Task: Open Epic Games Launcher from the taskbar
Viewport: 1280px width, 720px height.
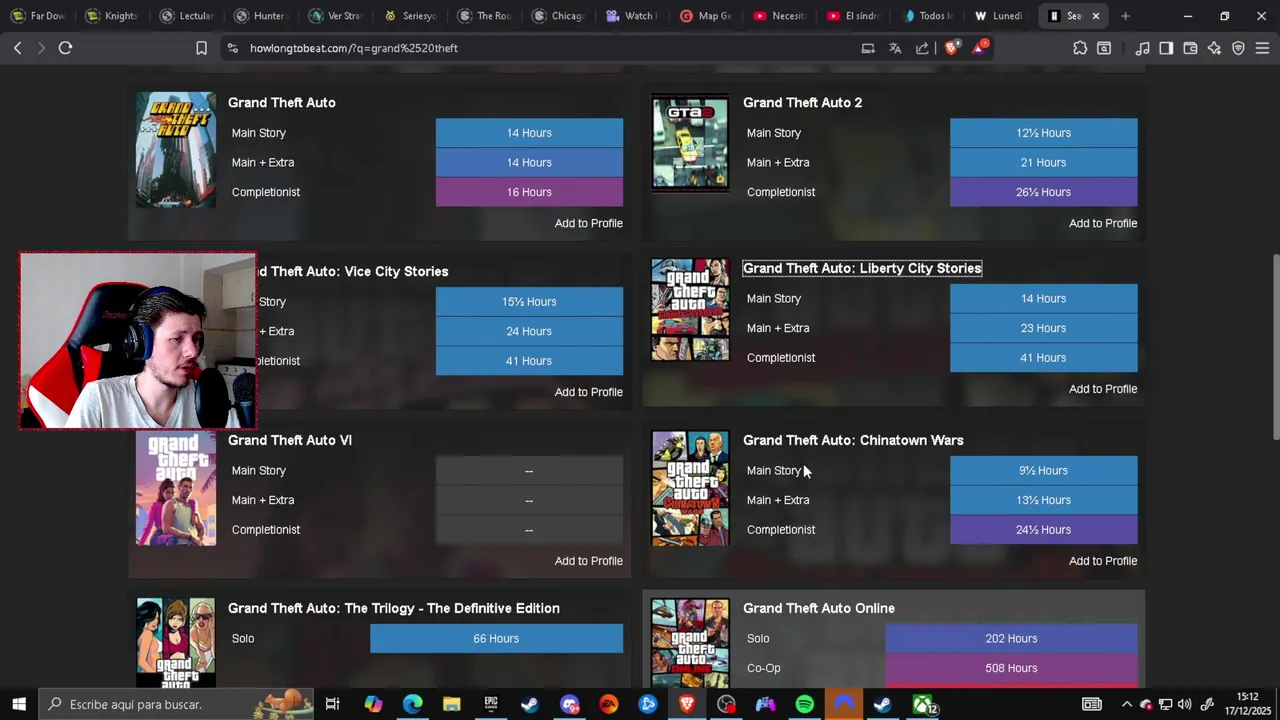Action: (491, 704)
